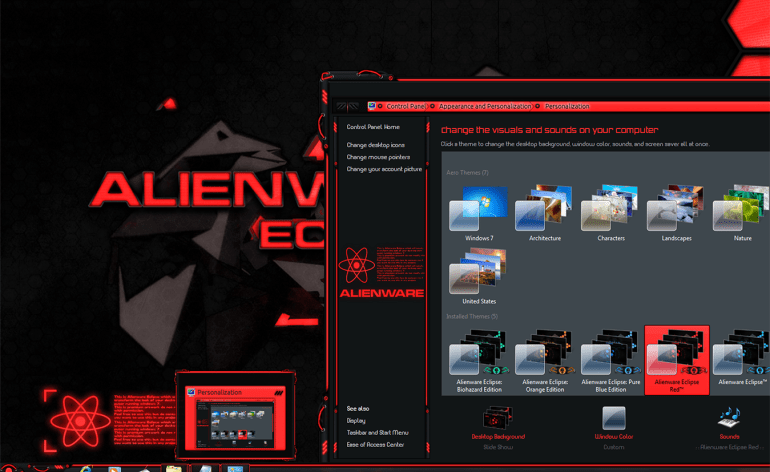The height and width of the screenshot is (472, 770).
Task: Click the Installed Themes (5) group header
Action: point(471,316)
